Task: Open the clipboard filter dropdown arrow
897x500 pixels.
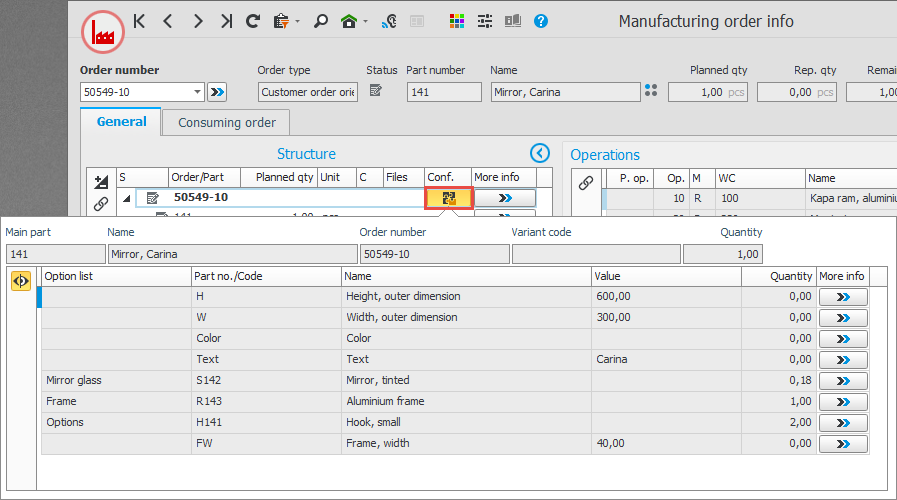Action: 298,22
